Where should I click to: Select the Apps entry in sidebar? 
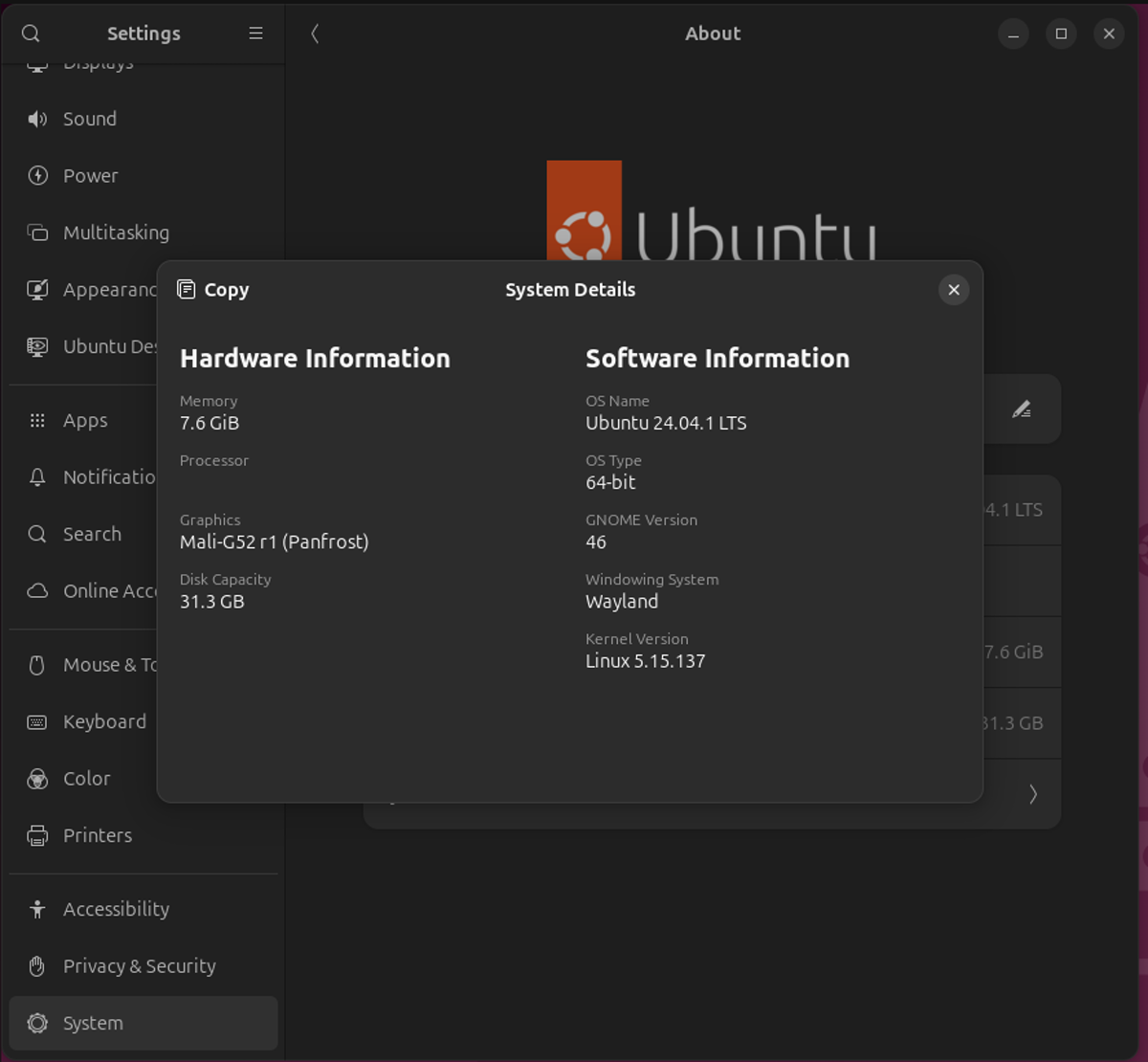tap(83, 421)
